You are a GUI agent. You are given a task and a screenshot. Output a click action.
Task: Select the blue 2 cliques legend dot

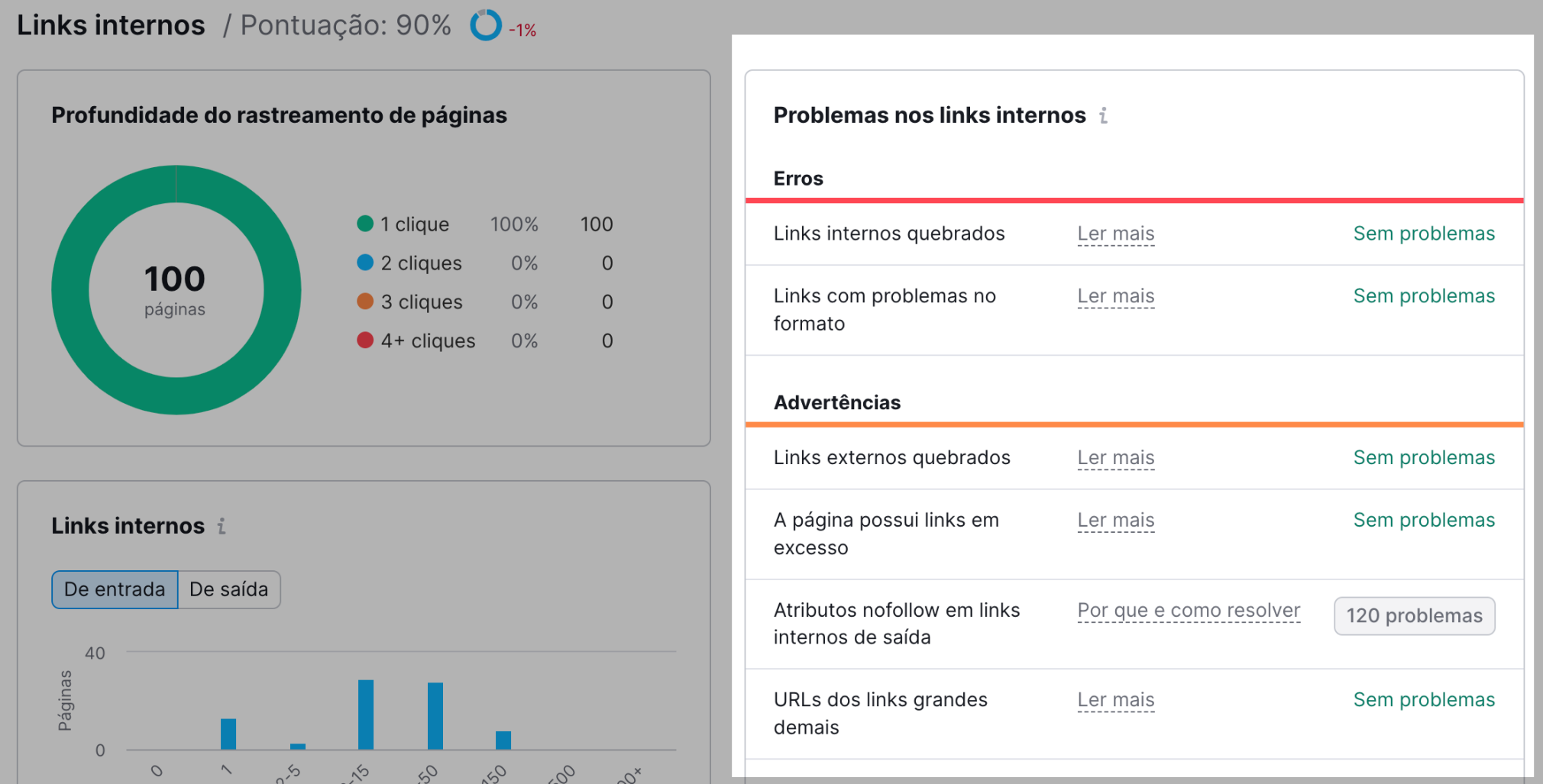[x=365, y=263]
